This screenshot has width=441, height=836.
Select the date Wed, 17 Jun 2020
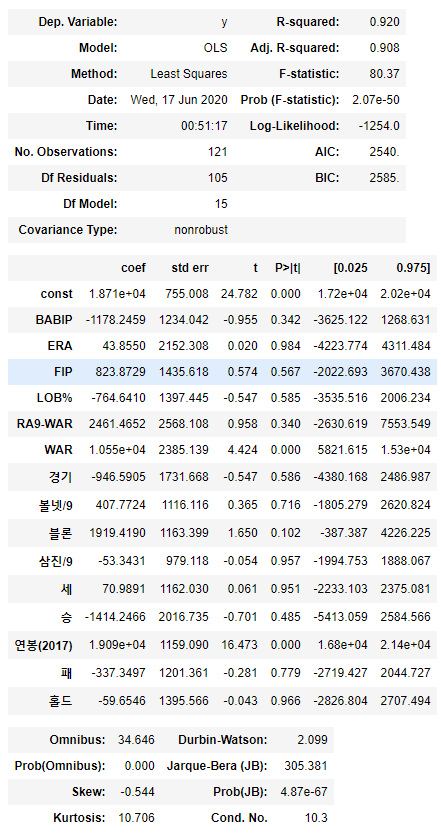point(179,100)
